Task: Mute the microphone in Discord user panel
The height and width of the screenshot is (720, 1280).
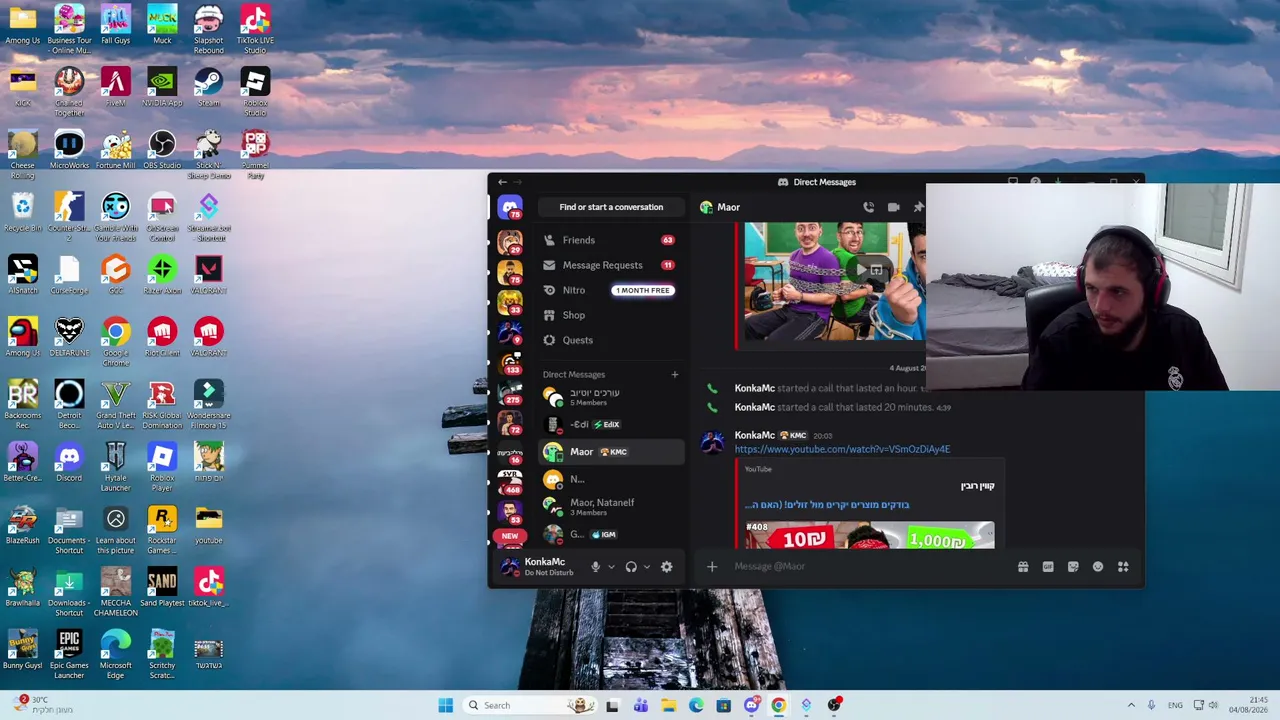Action: [595, 567]
